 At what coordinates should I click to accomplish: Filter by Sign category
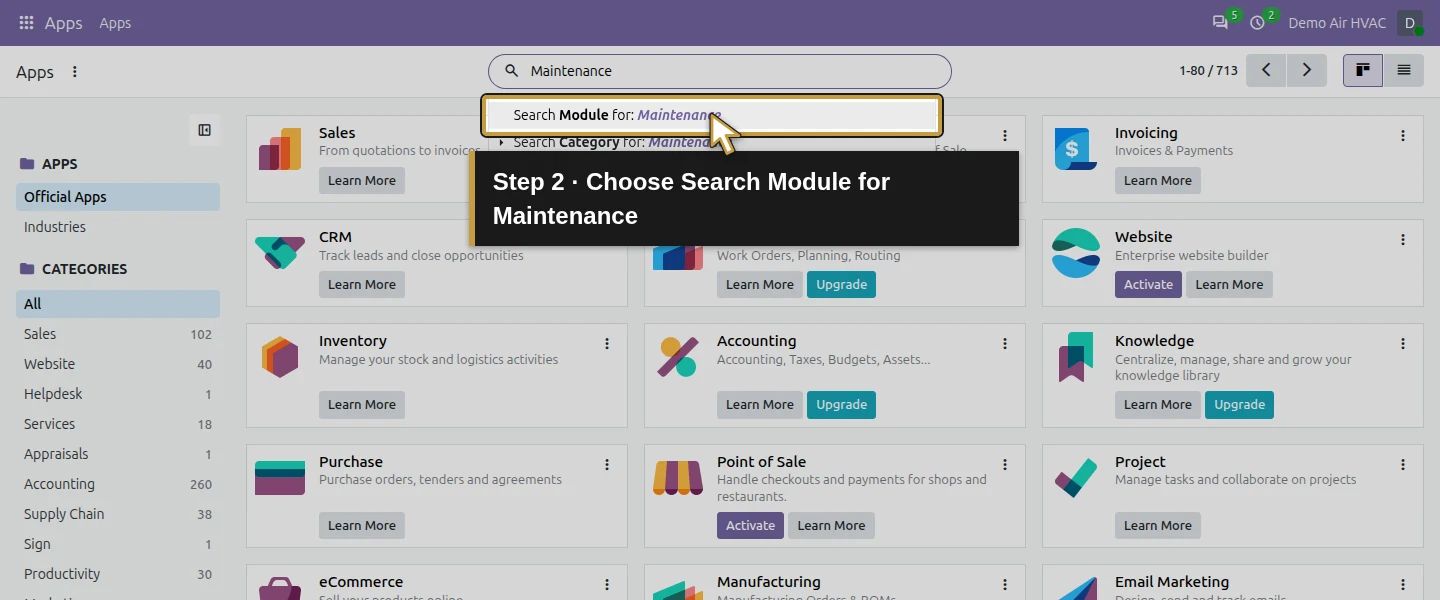[118, 544]
